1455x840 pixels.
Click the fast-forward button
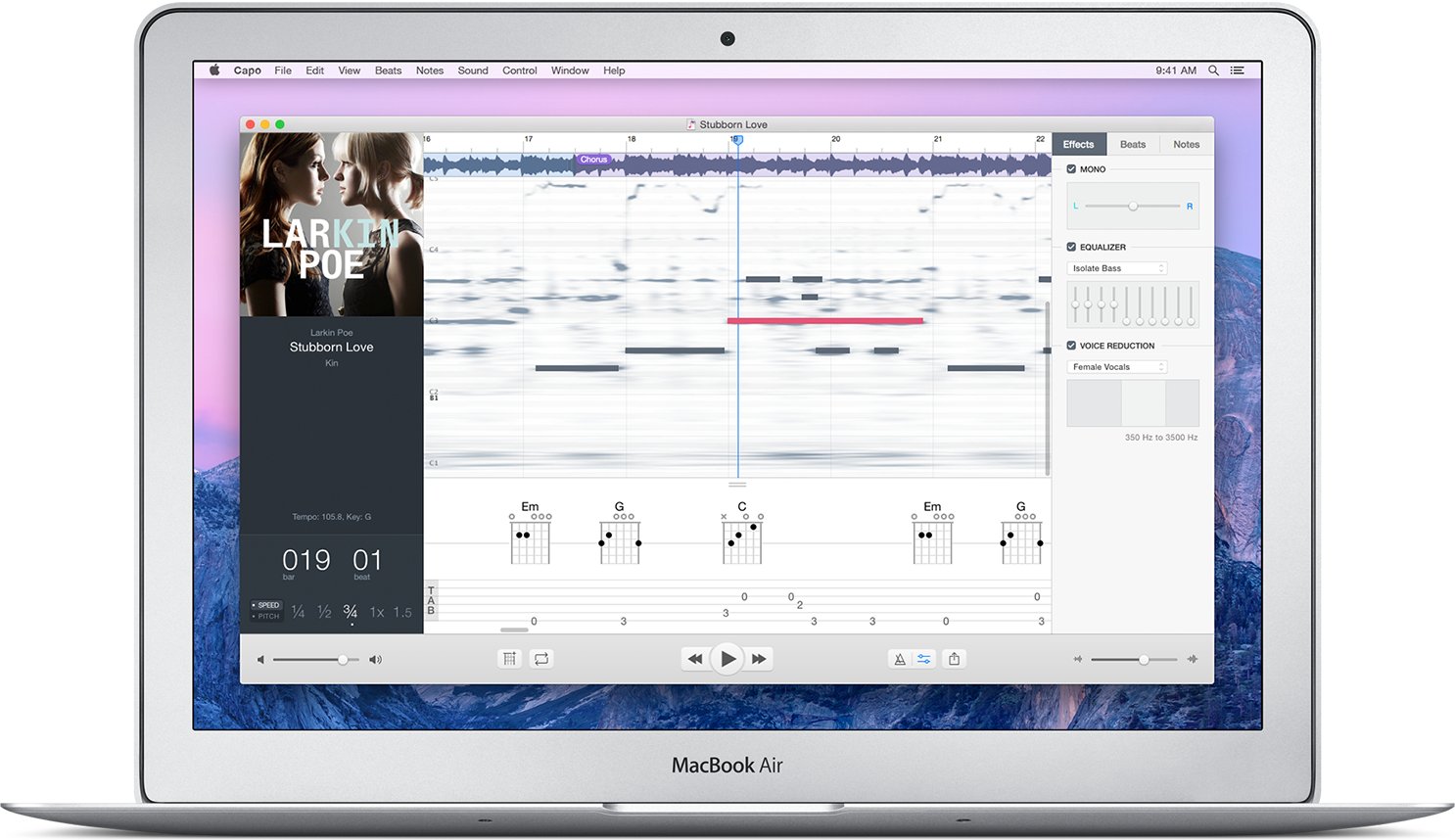[x=760, y=659]
